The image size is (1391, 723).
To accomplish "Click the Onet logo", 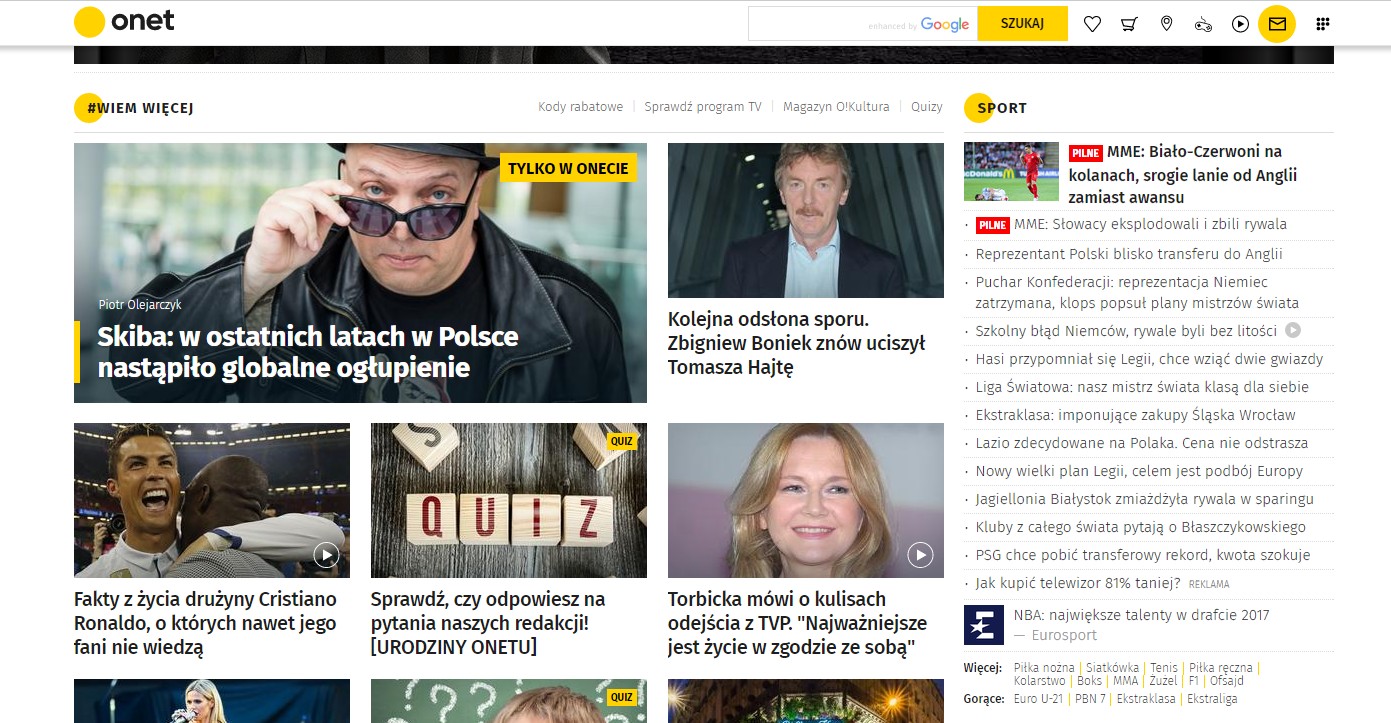I will pyautogui.click(x=124, y=22).
